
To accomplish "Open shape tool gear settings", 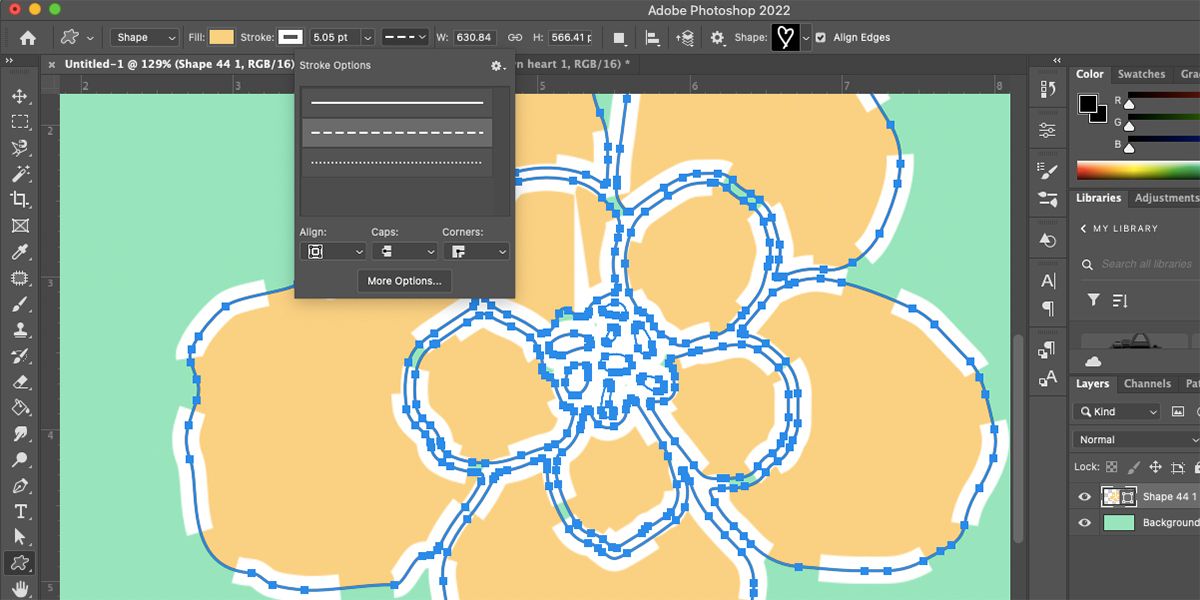I will tap(717, 38).
